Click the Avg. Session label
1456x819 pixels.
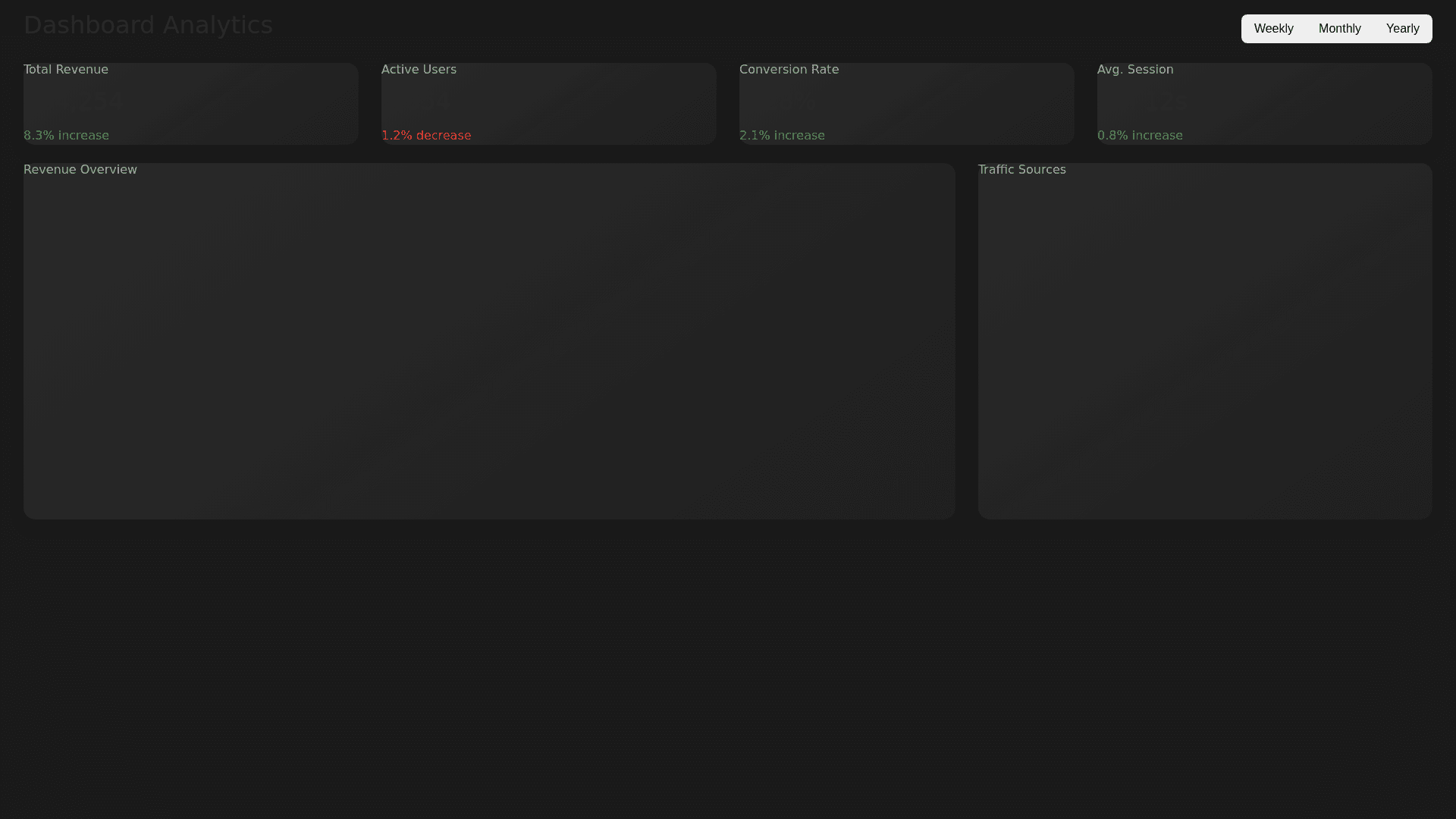(1134, 70)
